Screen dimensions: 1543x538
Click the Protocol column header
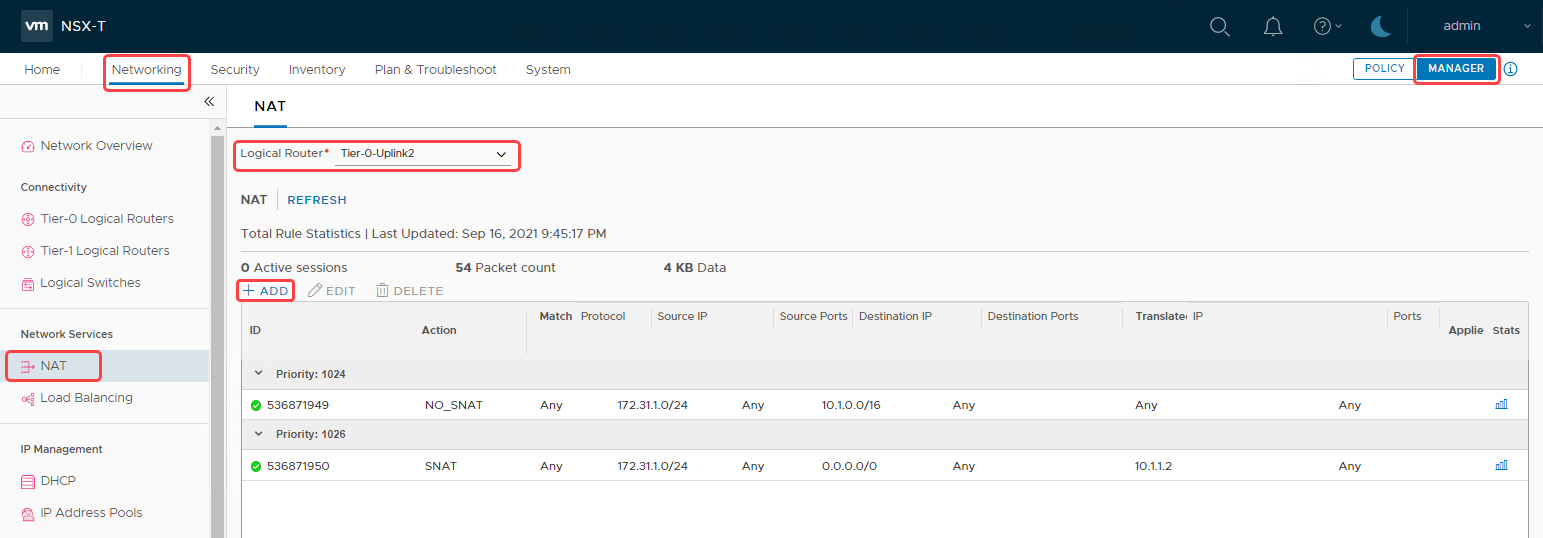click(603, 316)
